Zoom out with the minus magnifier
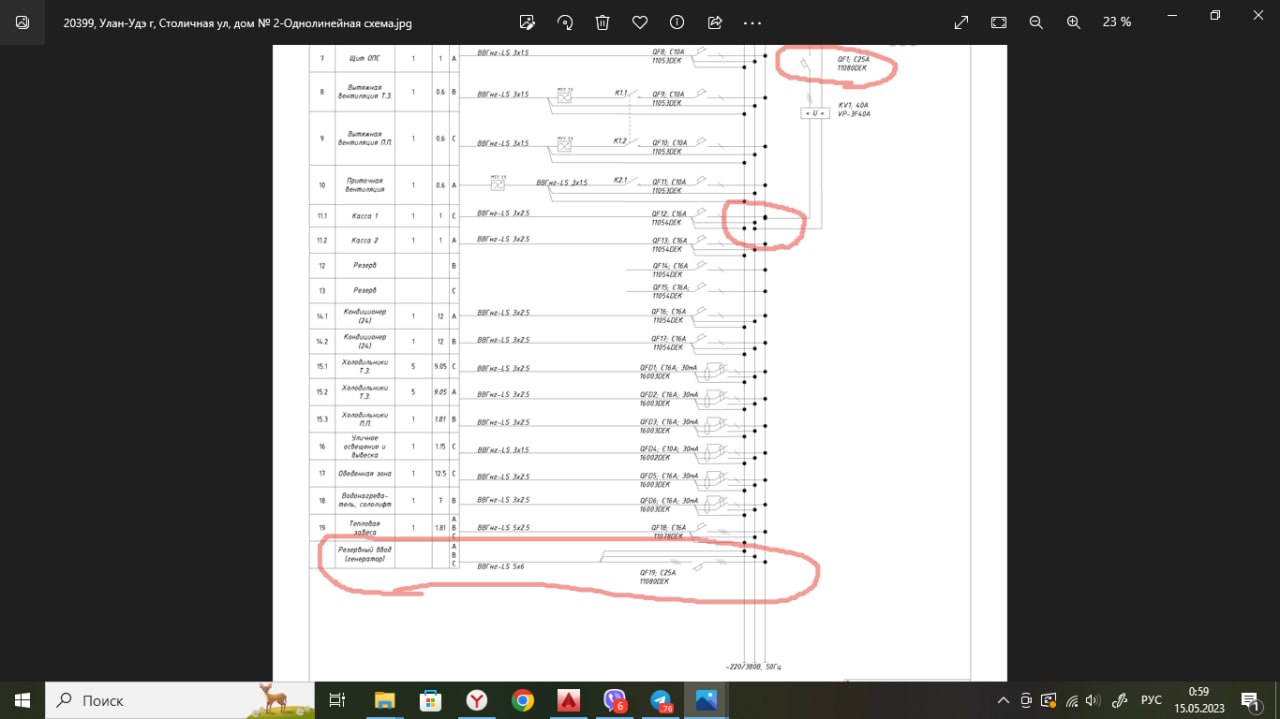This screenshot has width=1280, height=719. tap(1036, 22)
